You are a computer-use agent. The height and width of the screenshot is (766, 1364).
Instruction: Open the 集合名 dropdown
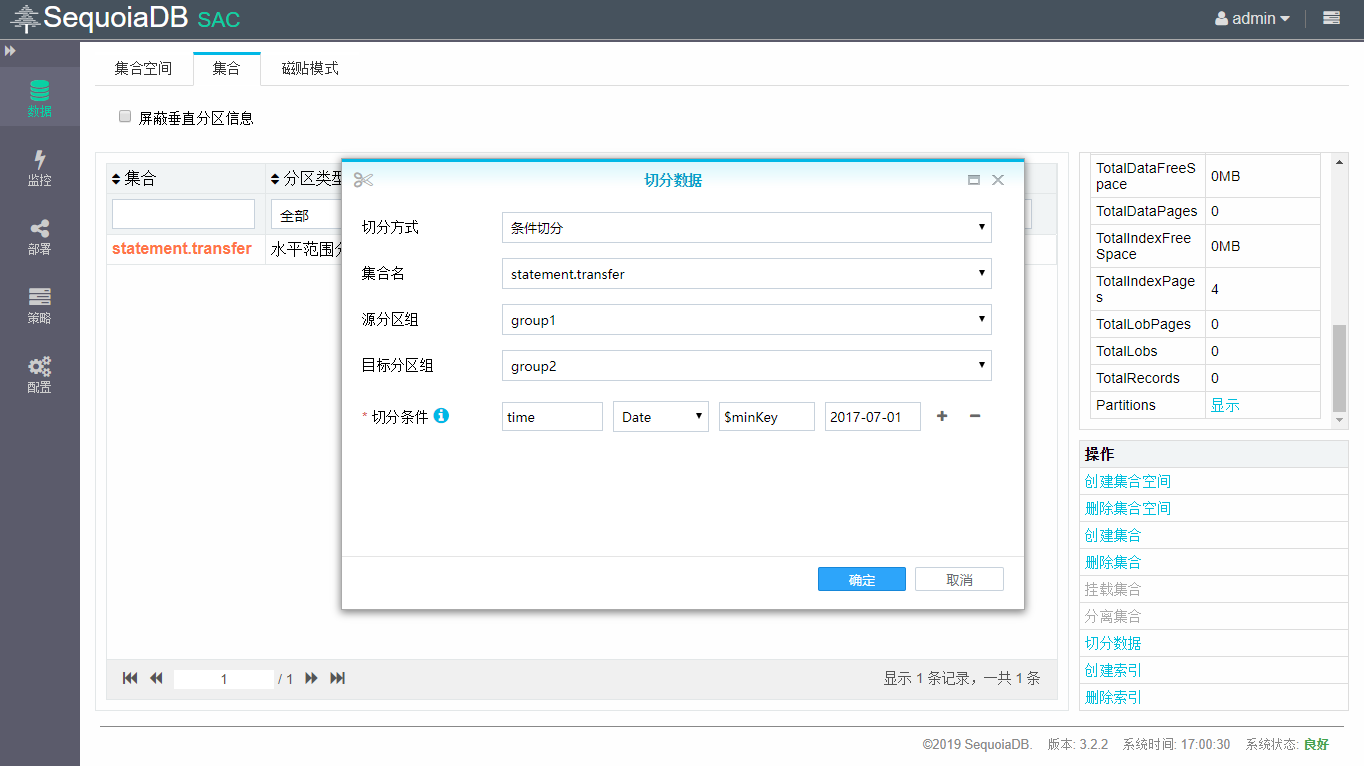point(746,273)
